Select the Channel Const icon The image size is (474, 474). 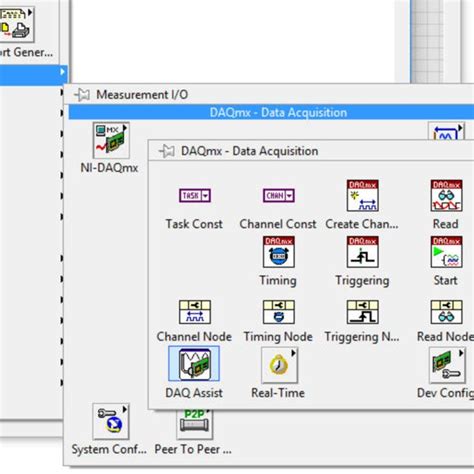coord(279,195)
